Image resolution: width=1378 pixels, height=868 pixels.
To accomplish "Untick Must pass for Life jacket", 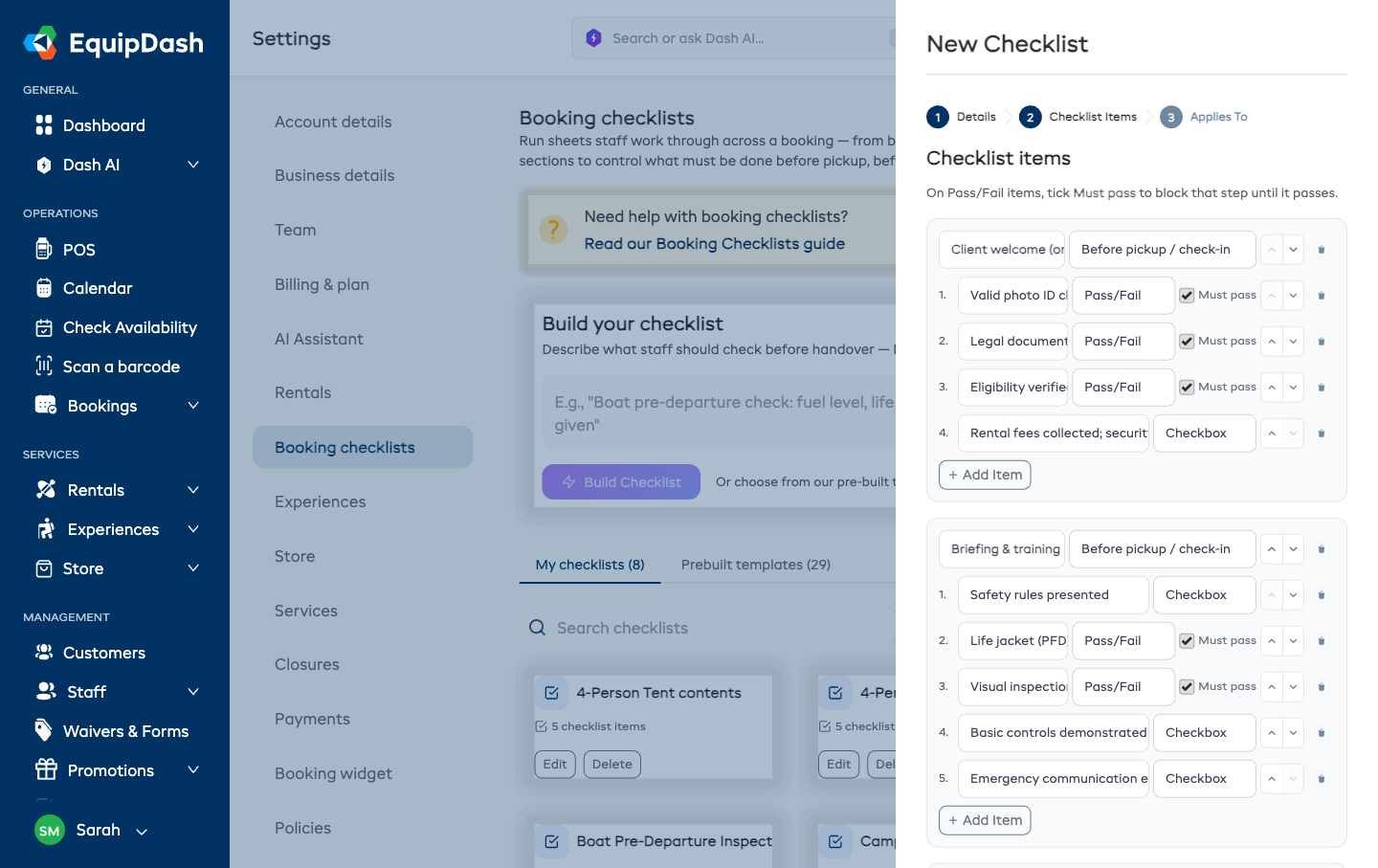I will click(1187, 641).
